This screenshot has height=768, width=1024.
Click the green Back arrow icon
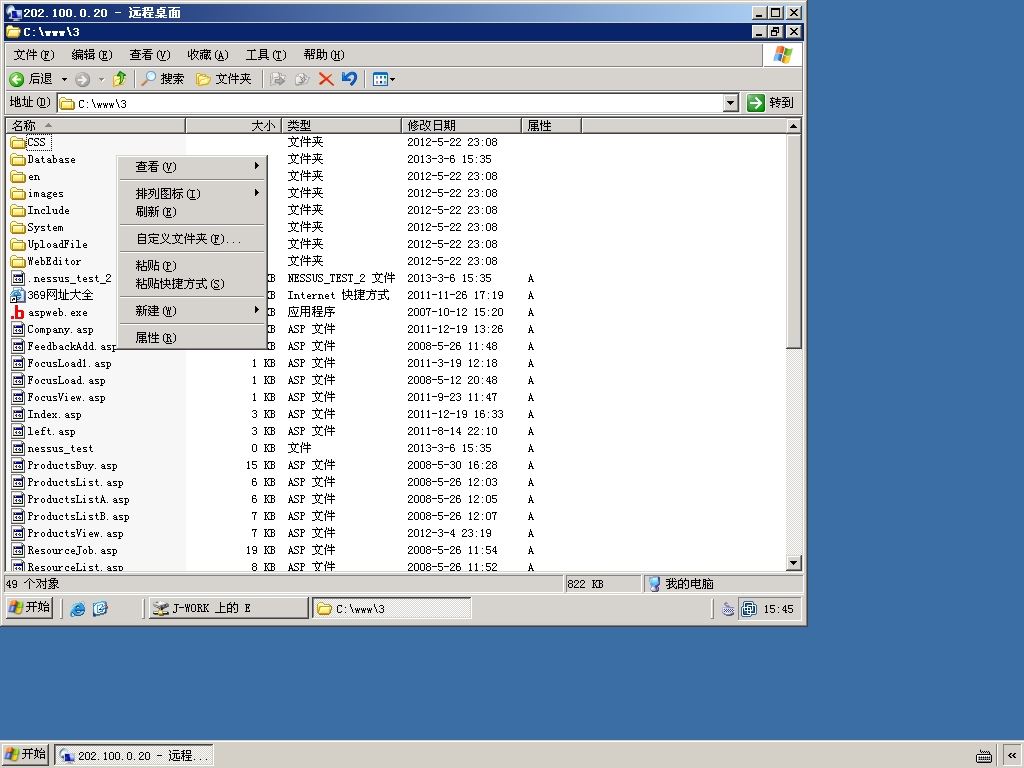coord(17,79)
